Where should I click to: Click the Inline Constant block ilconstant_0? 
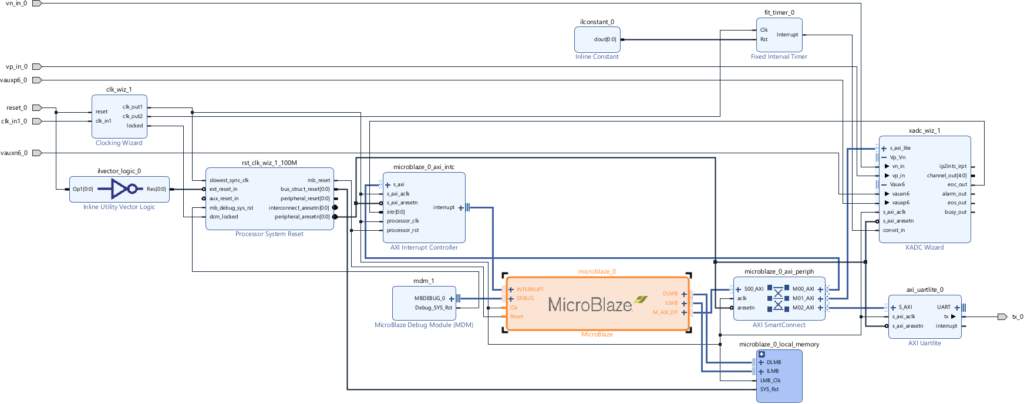[597, 39]
